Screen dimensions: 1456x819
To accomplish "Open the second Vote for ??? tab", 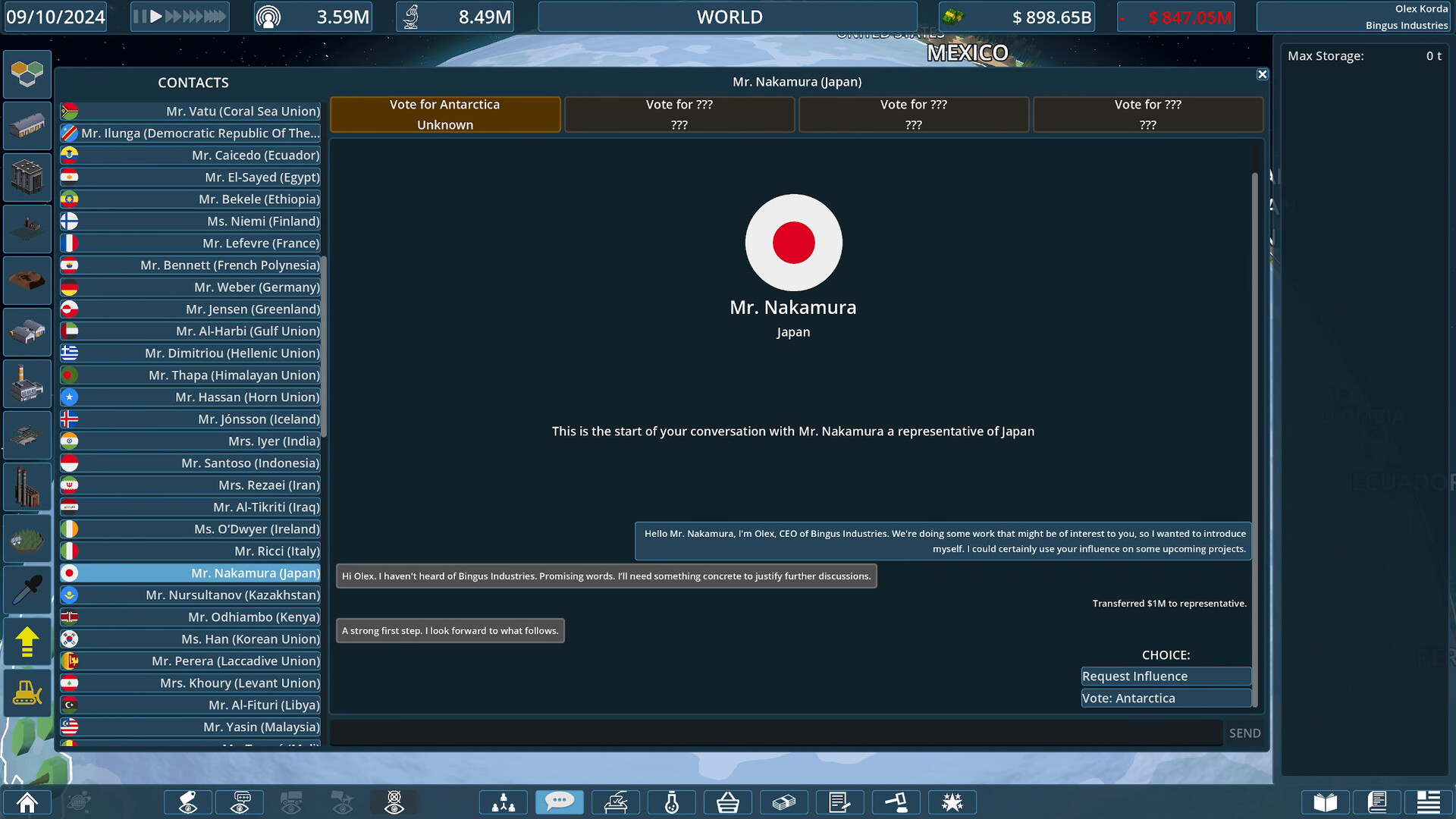I will (913, 114).
